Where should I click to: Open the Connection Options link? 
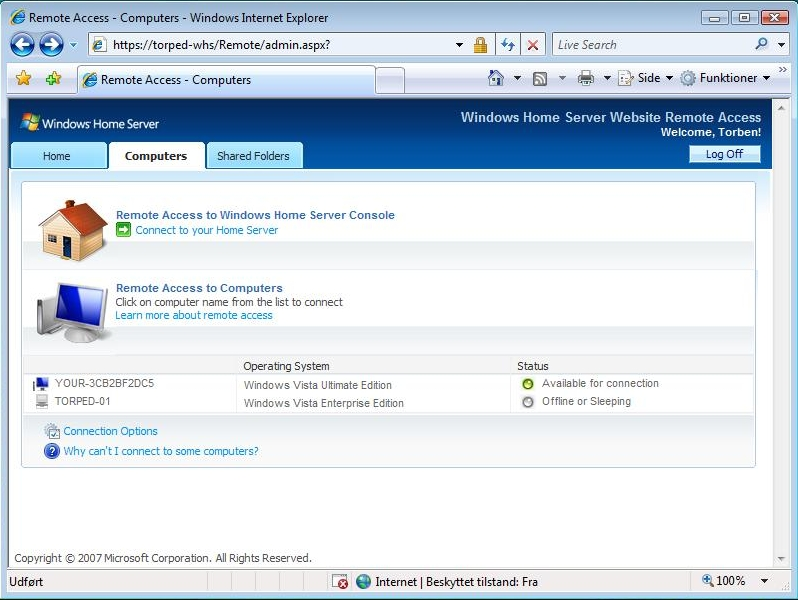pyautogui.click(x=110, y=431)
